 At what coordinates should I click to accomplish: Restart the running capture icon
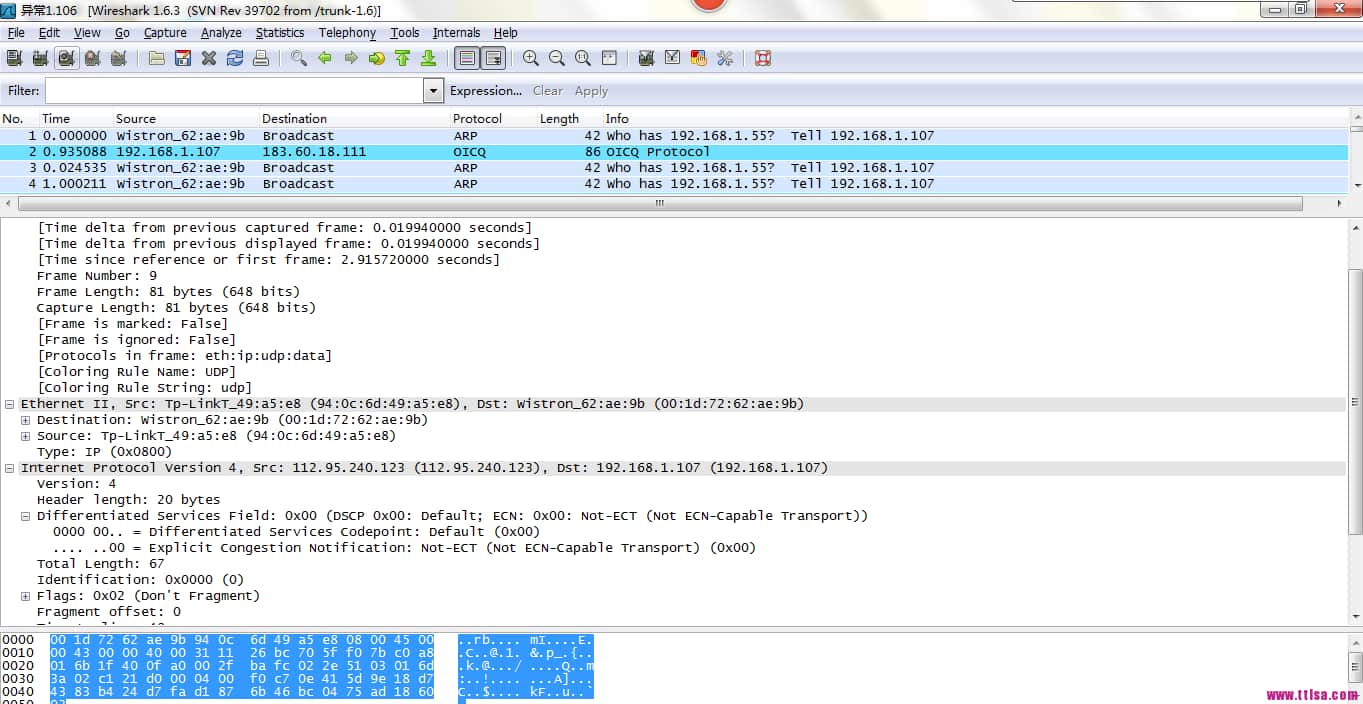tap(118, 58)
